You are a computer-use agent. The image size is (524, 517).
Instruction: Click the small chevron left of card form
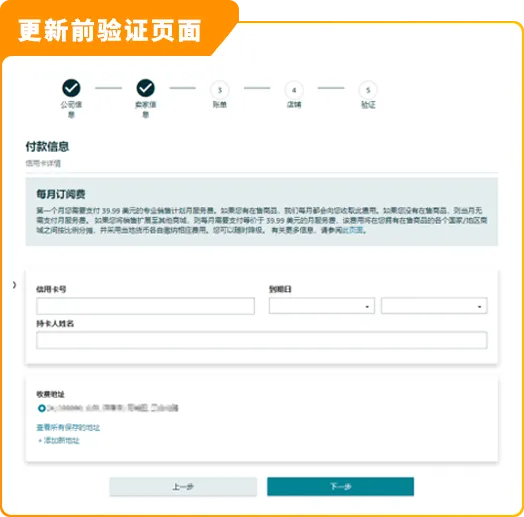click(x=14, y=285)
